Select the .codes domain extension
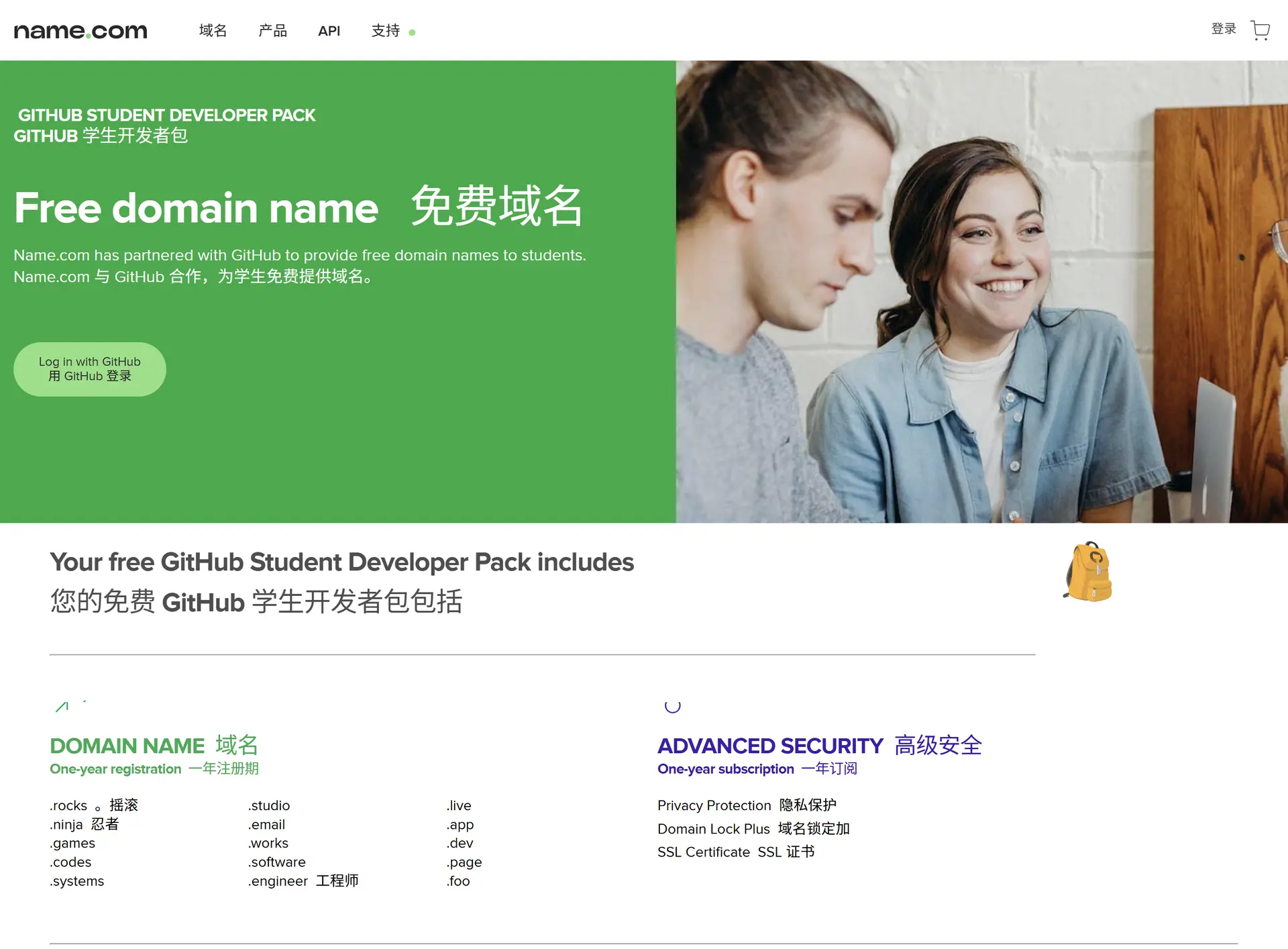This screenshot has height=949, width=1288. (70, 862)
